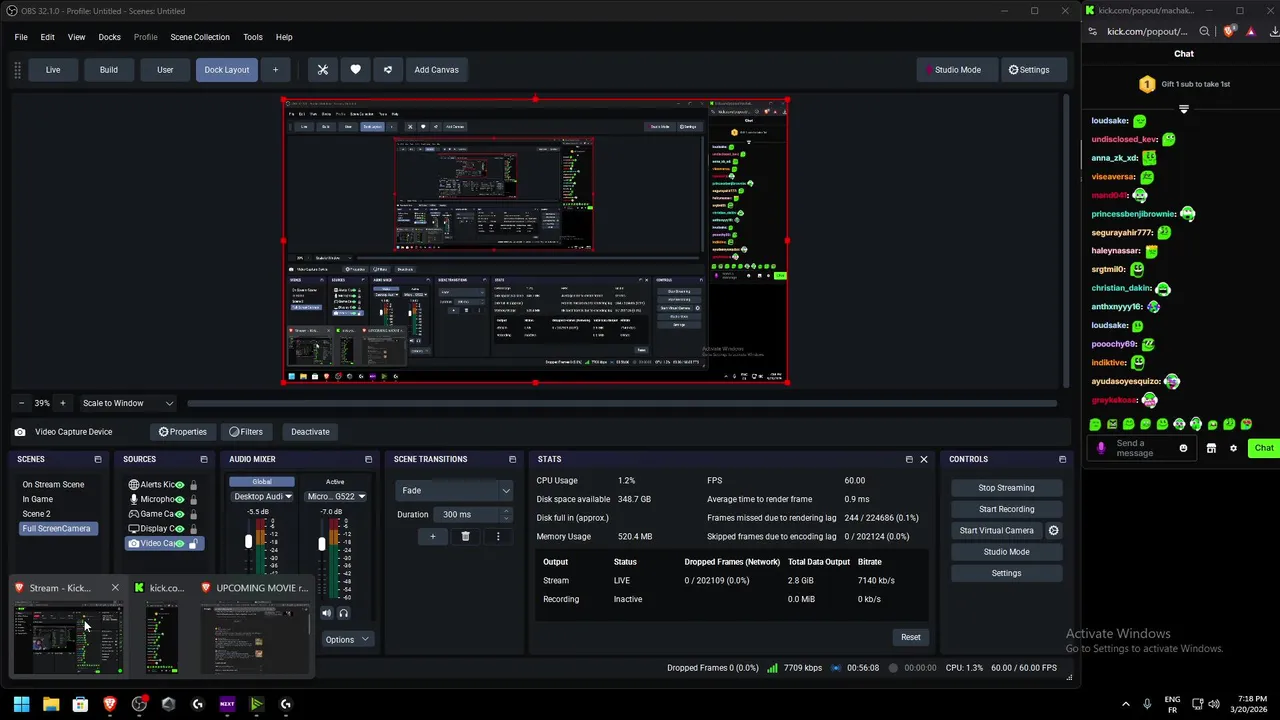Switch to the Build tab
The height and width of the screenshot is (720, 1280).
pos(109,70)
